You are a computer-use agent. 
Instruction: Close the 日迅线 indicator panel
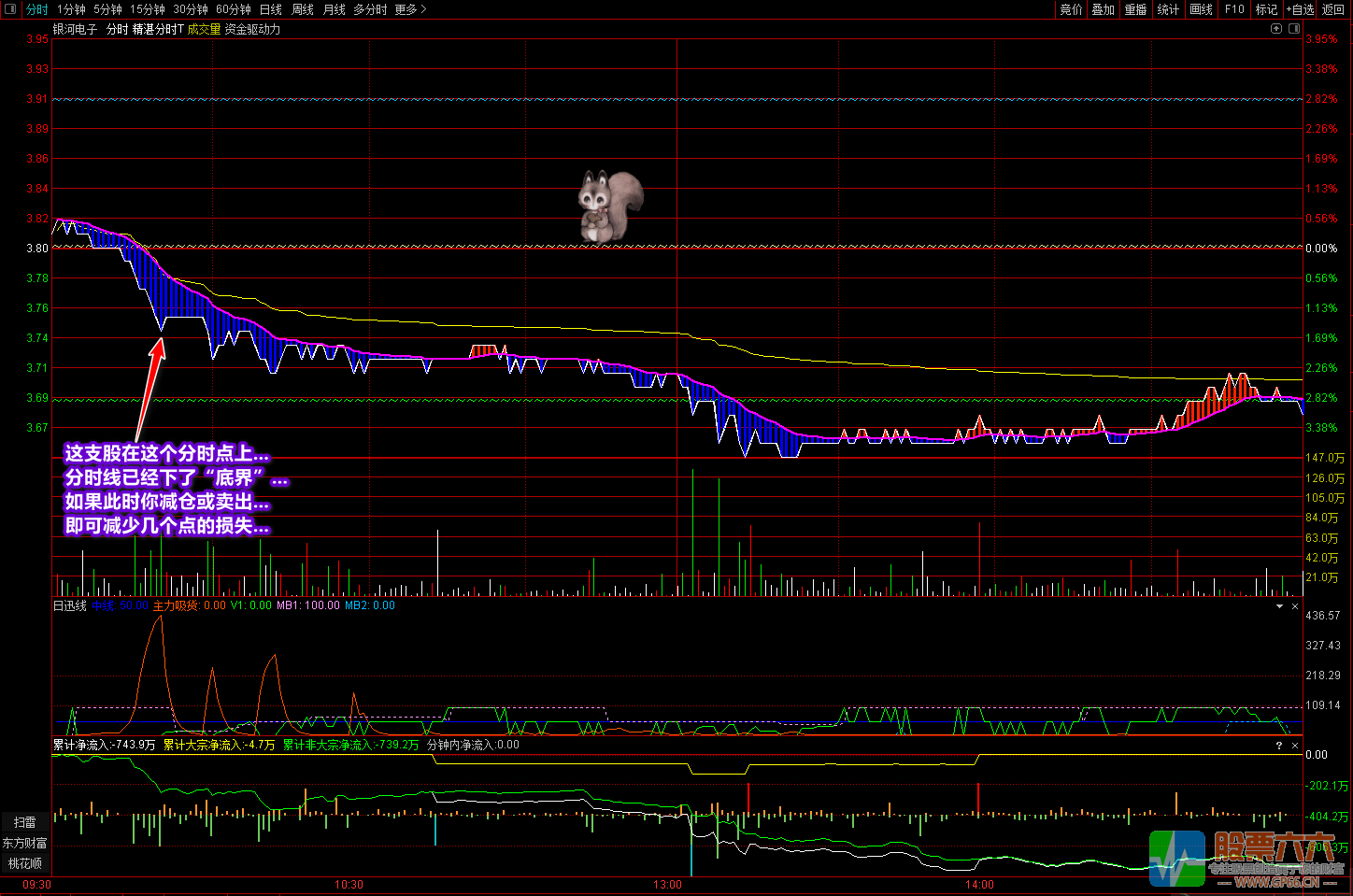click(x=1295, y=606)
